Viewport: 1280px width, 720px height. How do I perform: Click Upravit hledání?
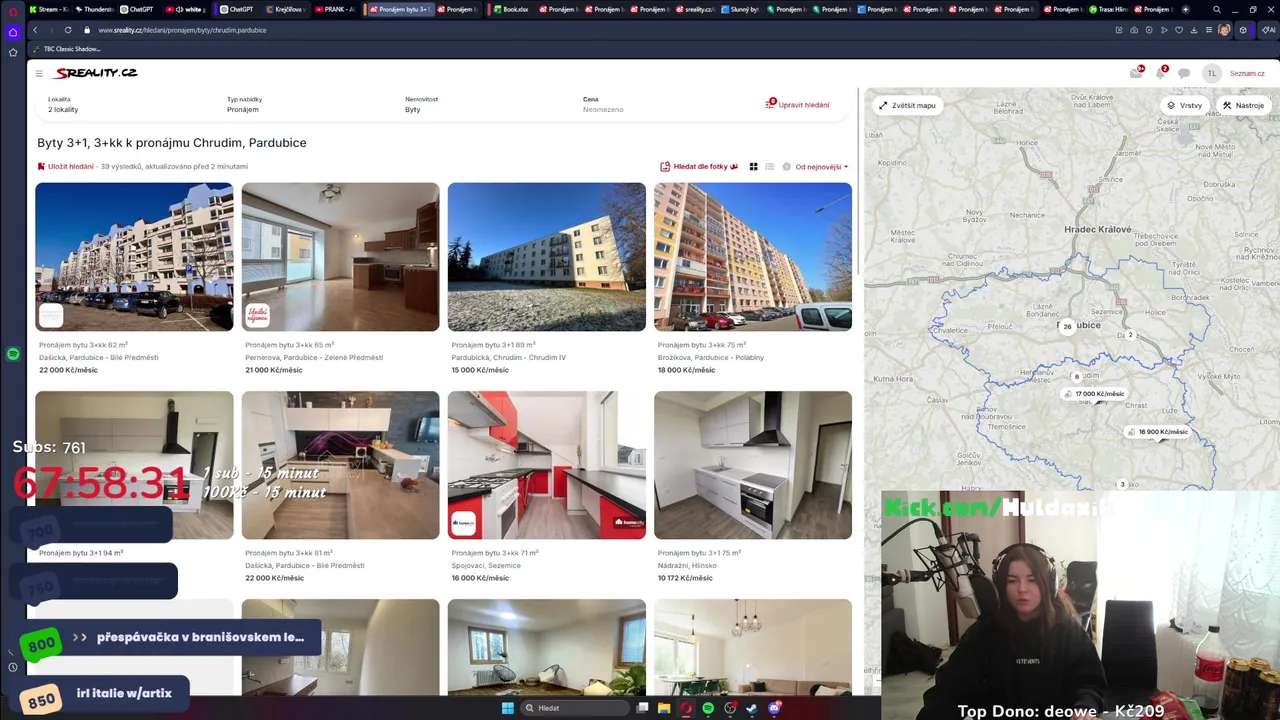[797, 104]
